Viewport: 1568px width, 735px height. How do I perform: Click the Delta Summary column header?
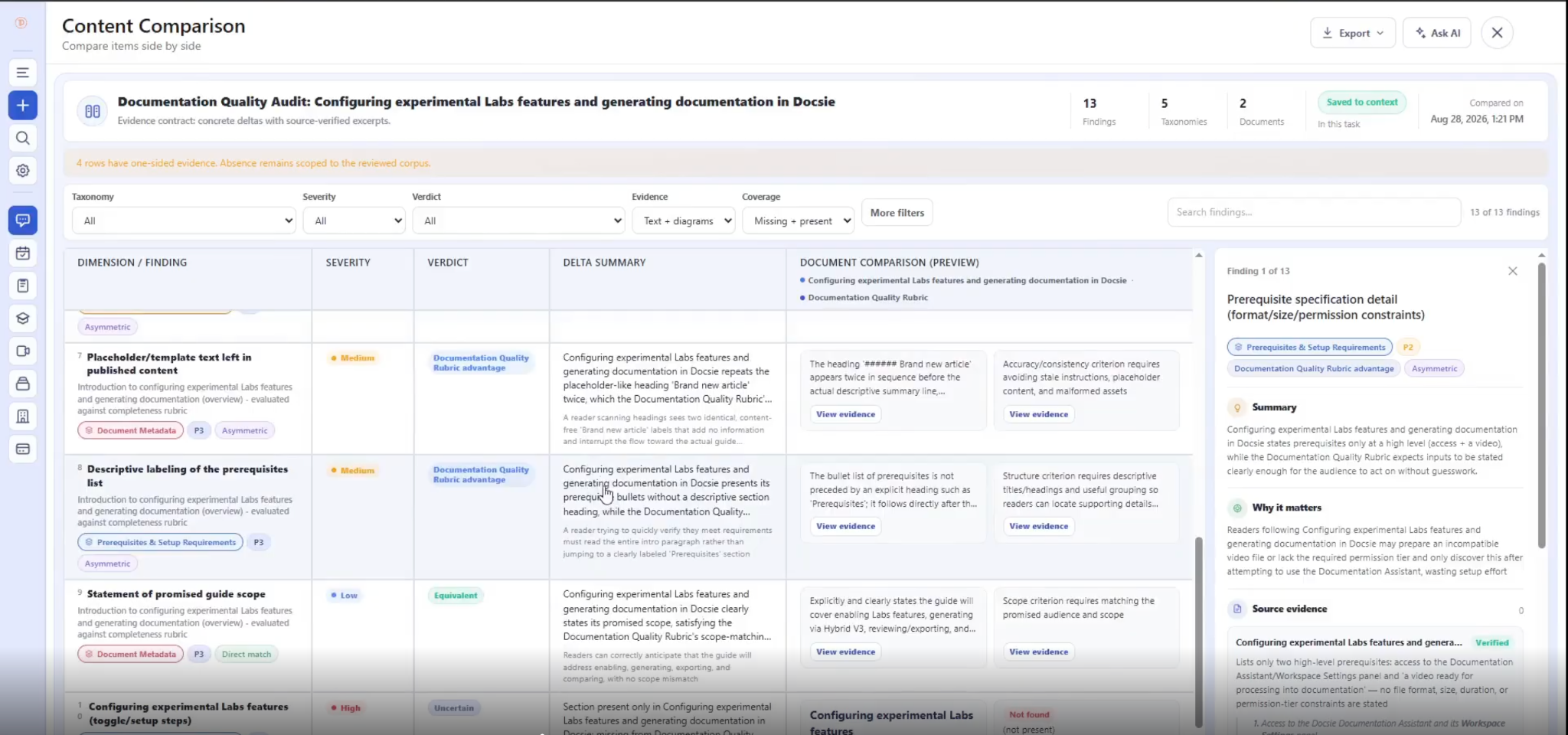tap(604, 263)
